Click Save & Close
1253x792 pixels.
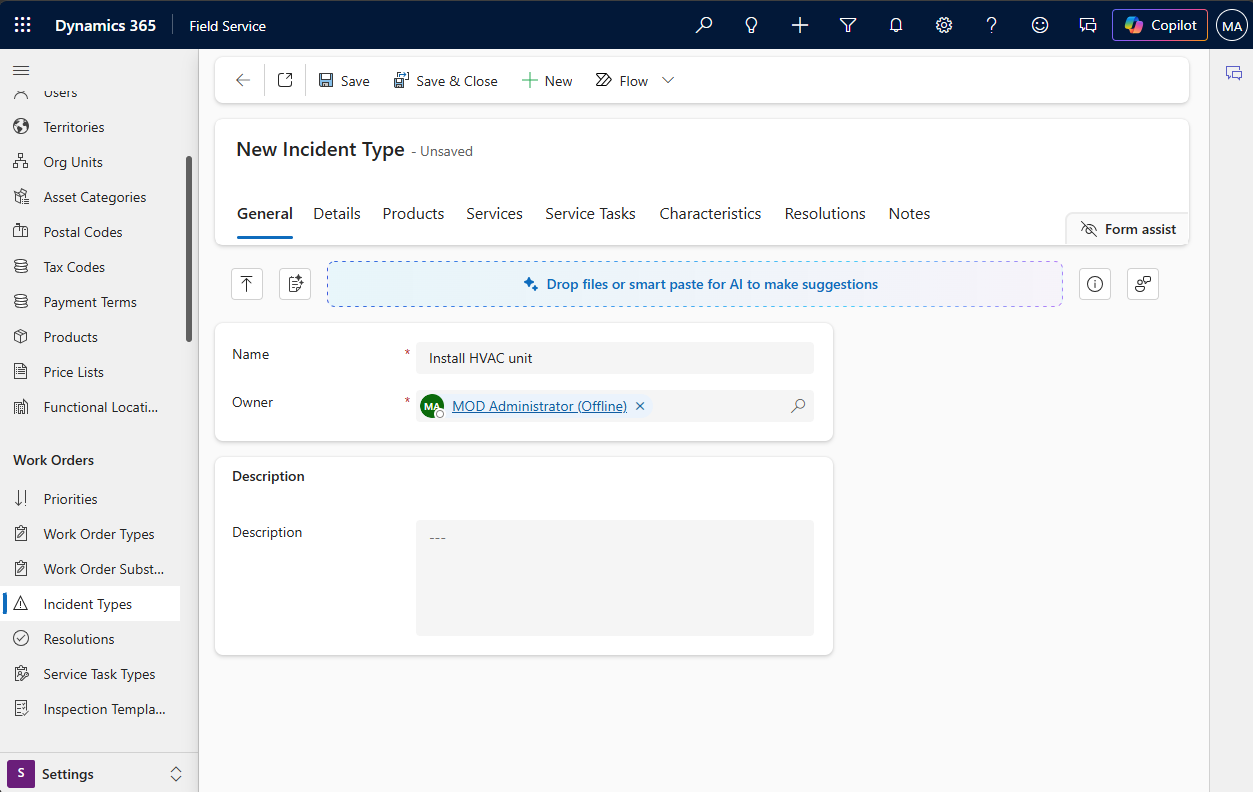click(x=445, y=81)
